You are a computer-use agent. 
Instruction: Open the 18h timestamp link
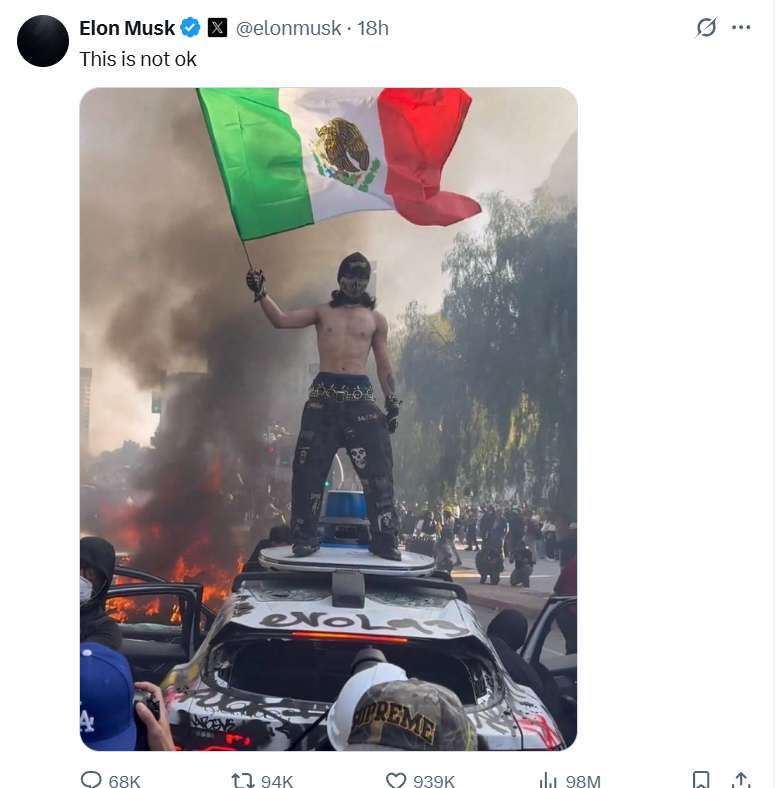pos(373,28)
